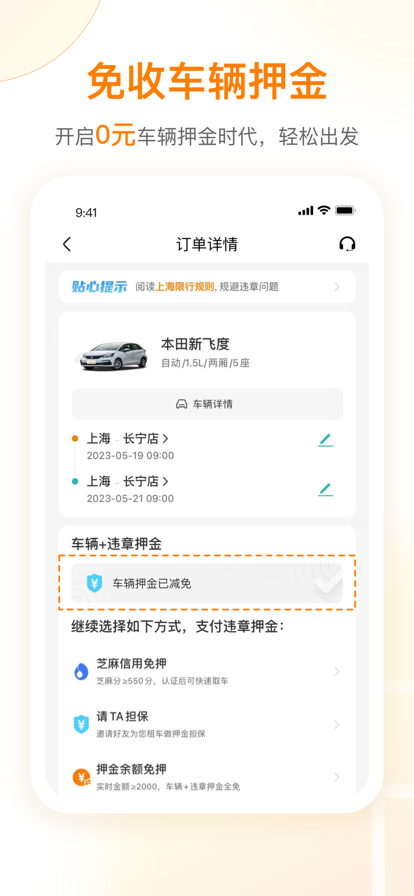Tap the Sesame Credit water drop icon
The height and width of the screenshot is (896, 414).
tap(81, 671)
